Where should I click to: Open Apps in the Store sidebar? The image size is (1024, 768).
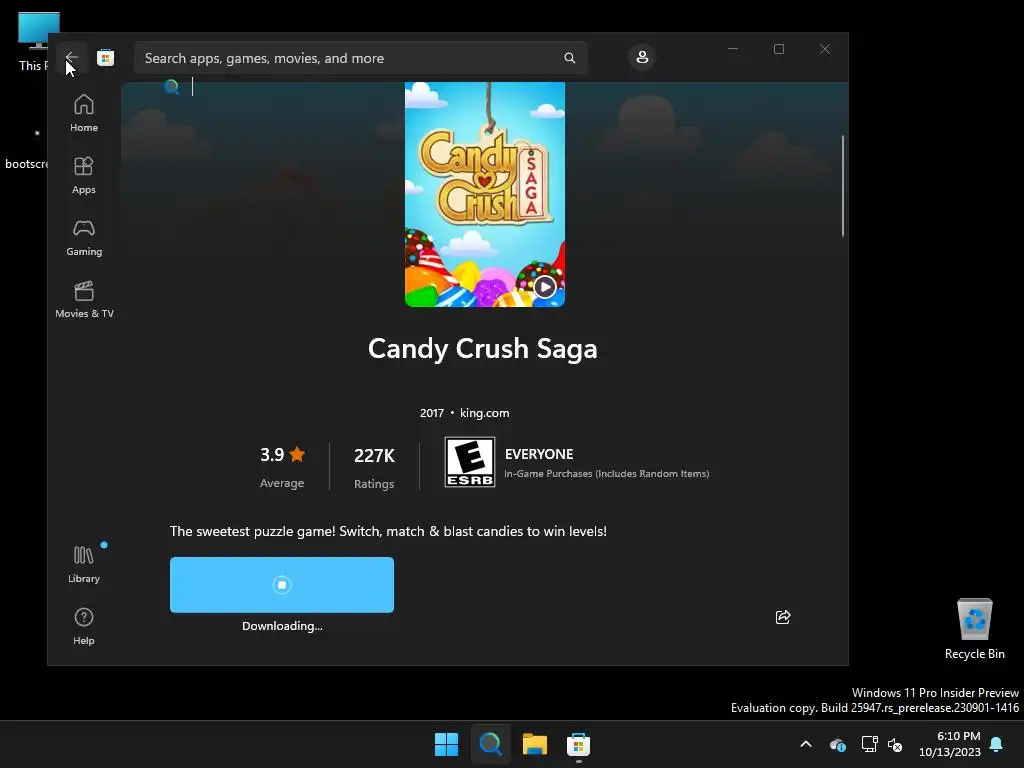tap(84, 175)
